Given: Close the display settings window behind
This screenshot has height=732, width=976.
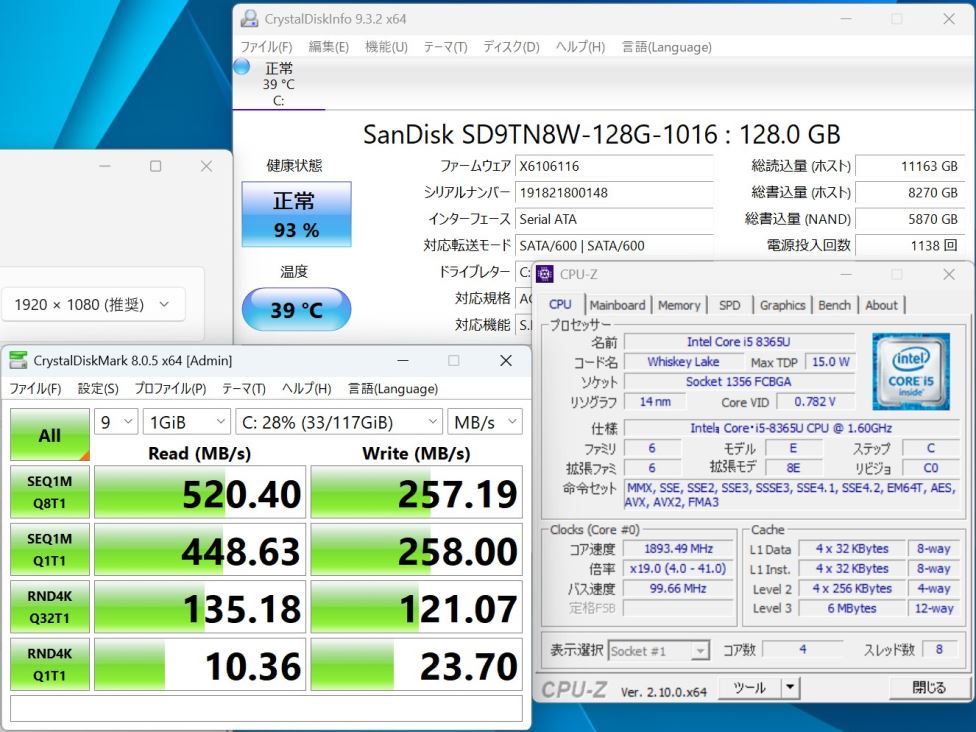Looking at the screenshot, I should 206,166.
